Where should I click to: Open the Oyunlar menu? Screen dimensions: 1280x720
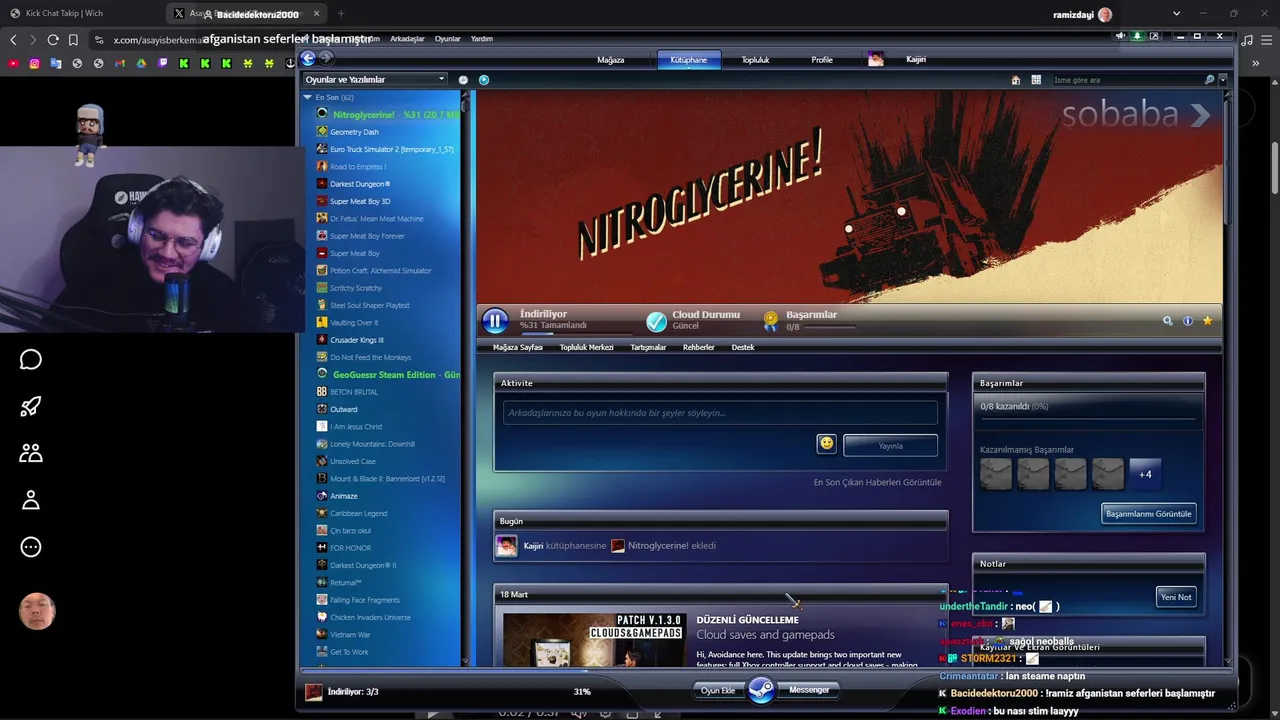447,39
